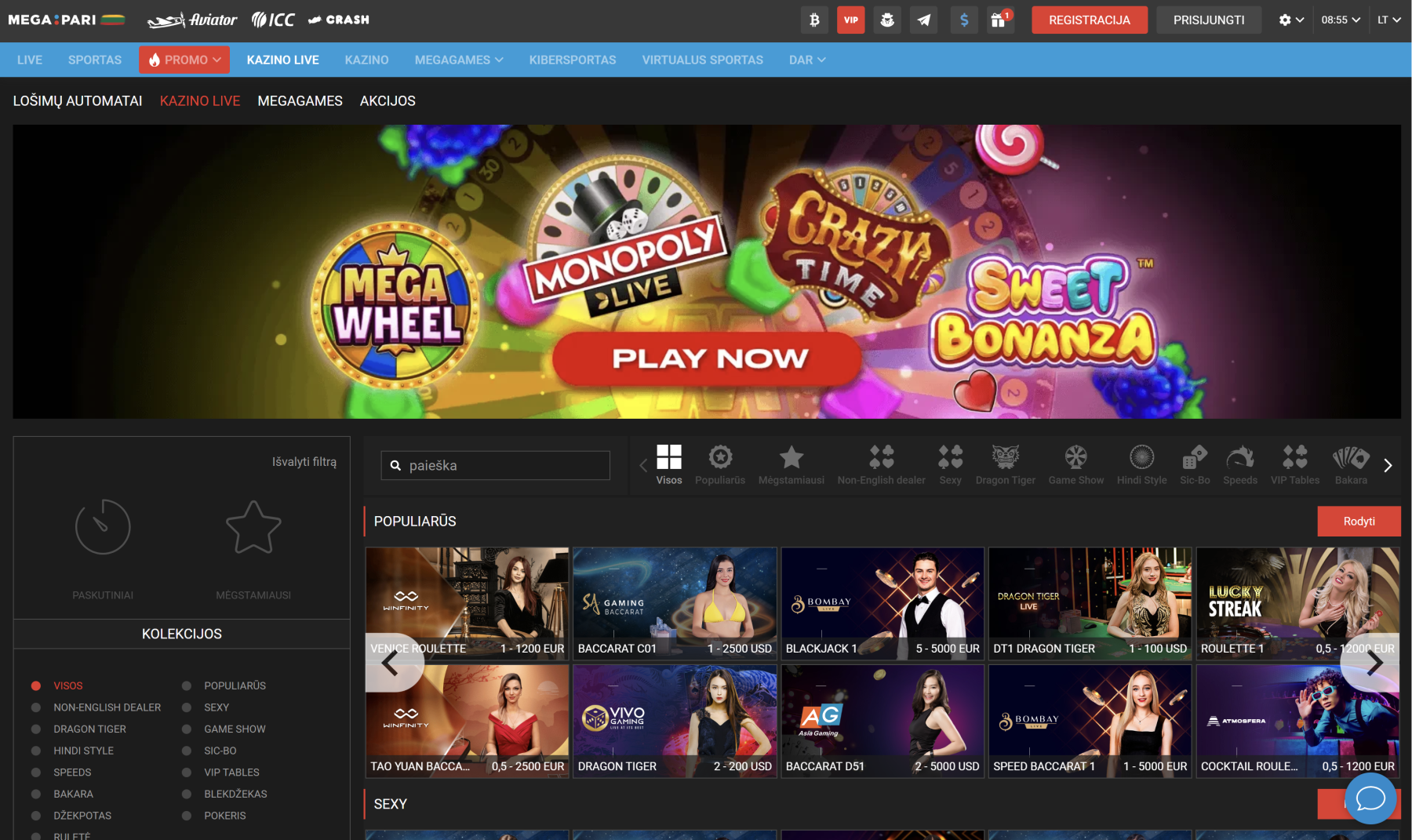Image resolution: width=1412 pixels, height=840 pixels.
Task: Click Rodyti button for Populiarūs
Action: pos(1359,521)
